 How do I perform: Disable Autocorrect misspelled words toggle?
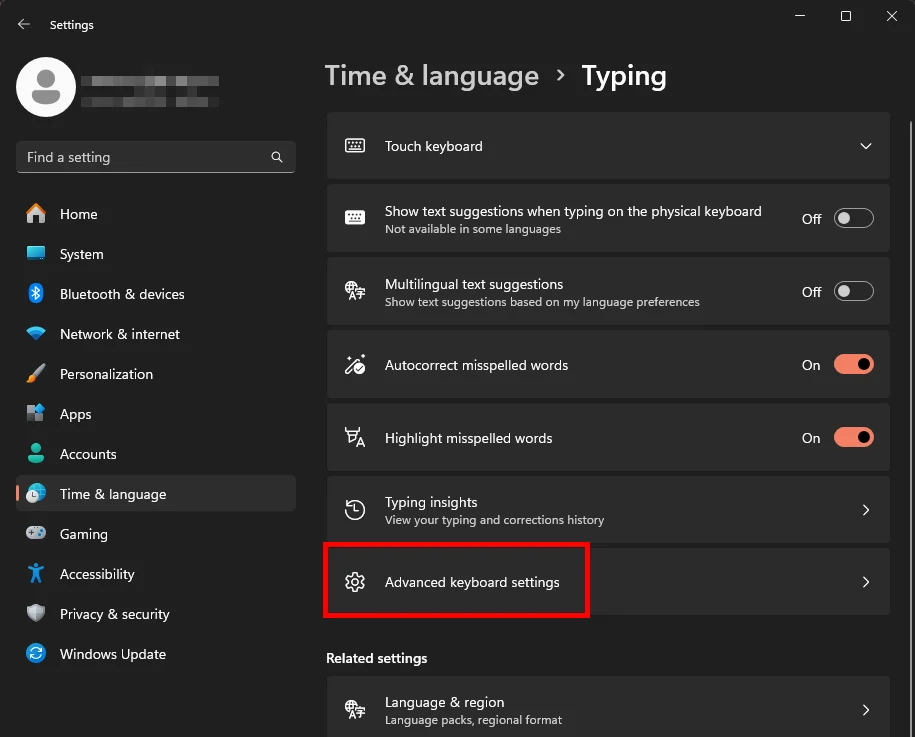[853, 365]
